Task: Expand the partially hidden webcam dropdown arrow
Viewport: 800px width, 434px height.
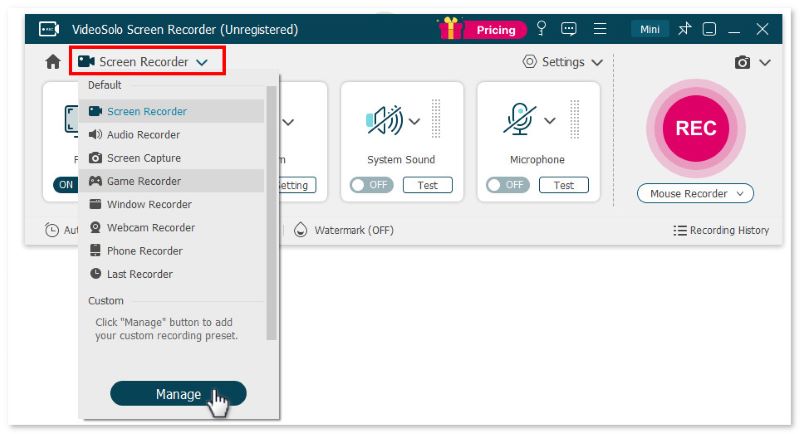Action: coord(288,122)
